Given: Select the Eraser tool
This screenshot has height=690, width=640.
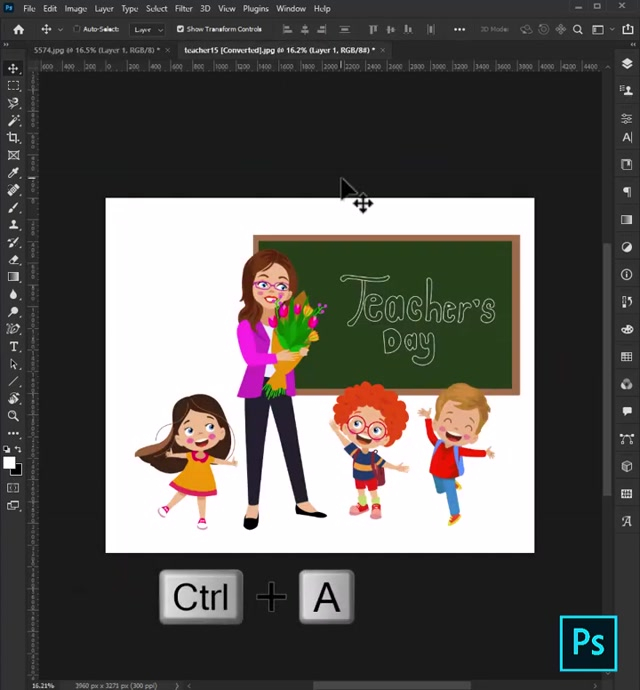Looking at the screenshot, I should 14,259.
